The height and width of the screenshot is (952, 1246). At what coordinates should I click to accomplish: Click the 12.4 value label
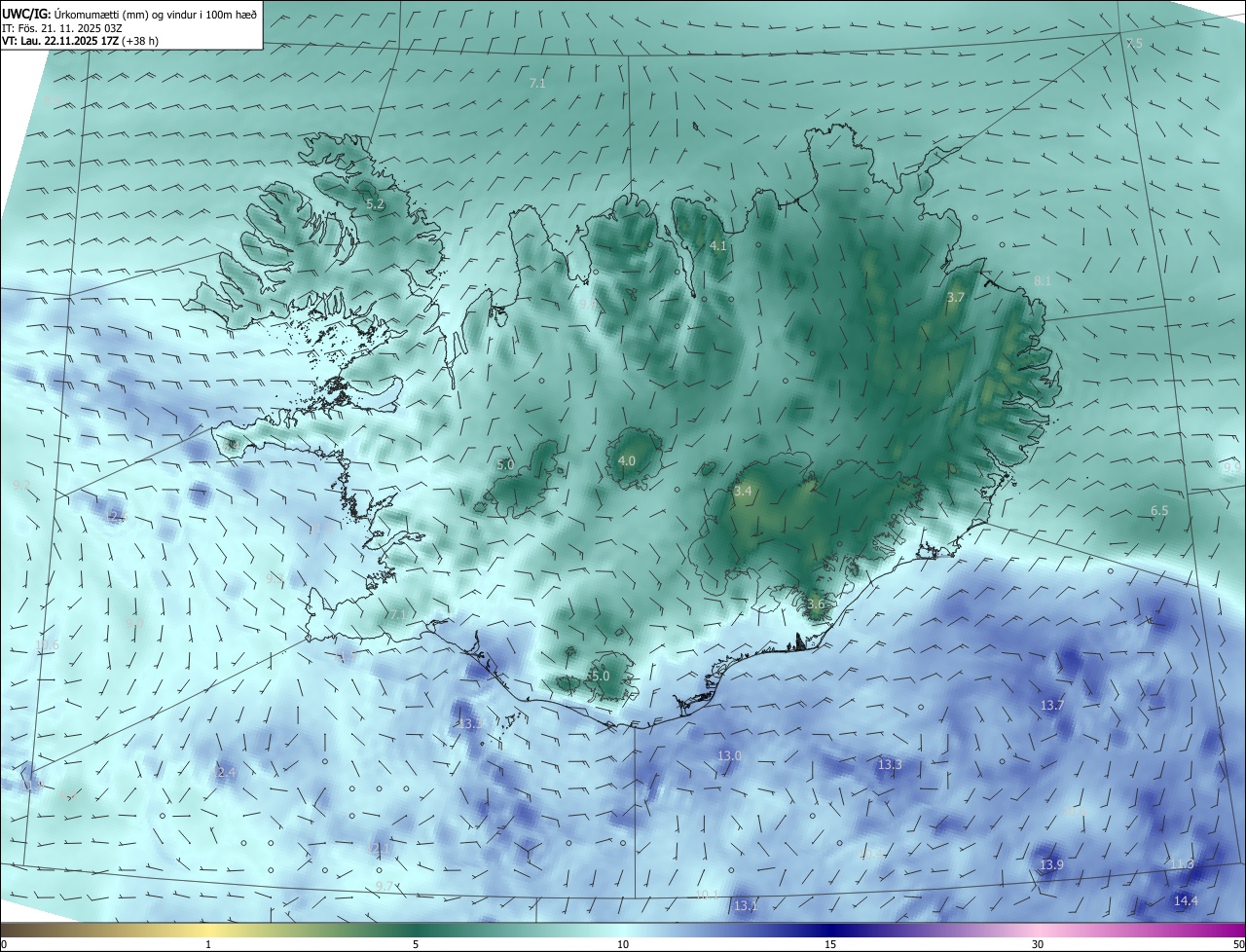tap(224, 772)
